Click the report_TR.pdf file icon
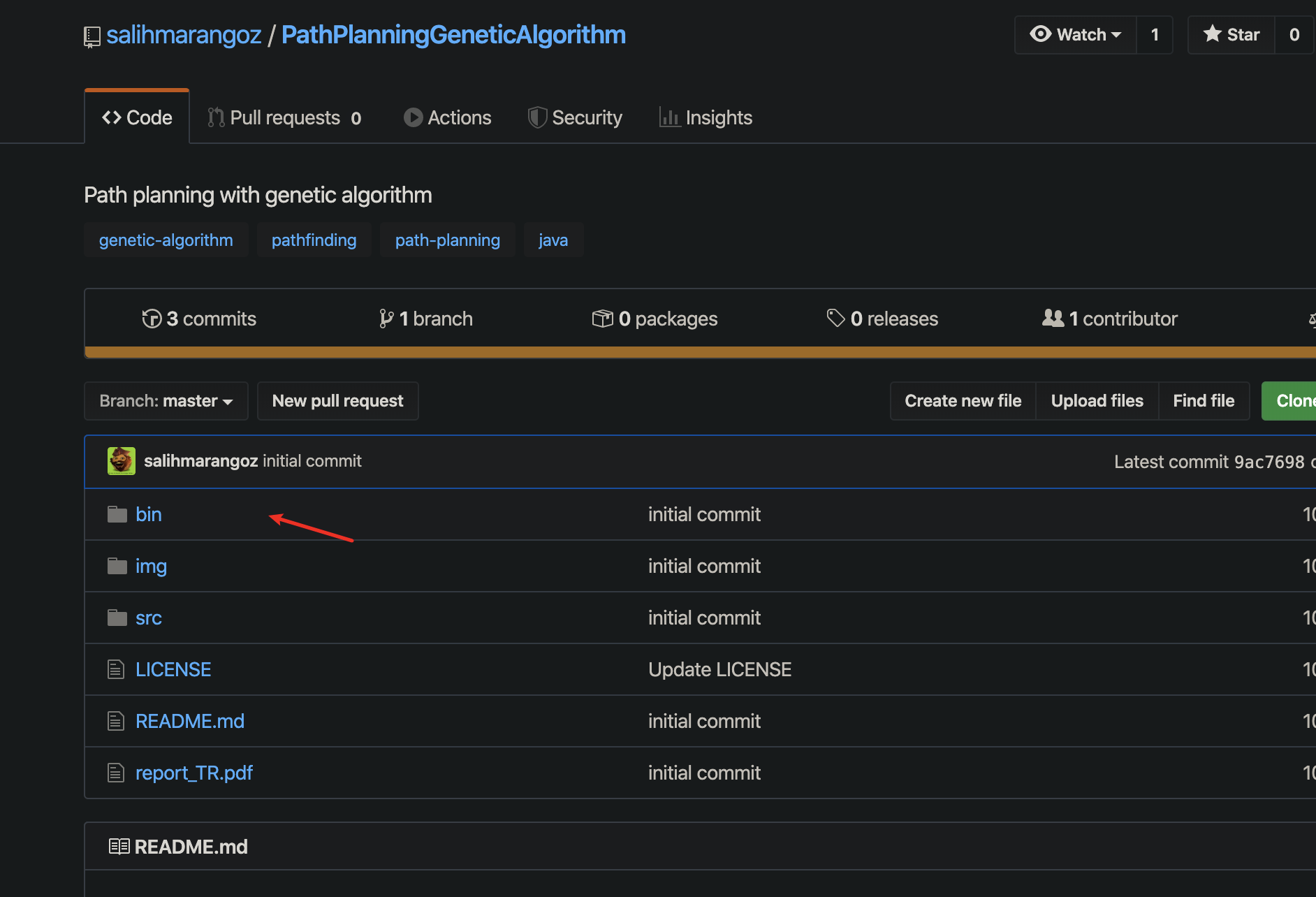The image size is (1316, 897). pyautogui.click(x=116, y=773)
